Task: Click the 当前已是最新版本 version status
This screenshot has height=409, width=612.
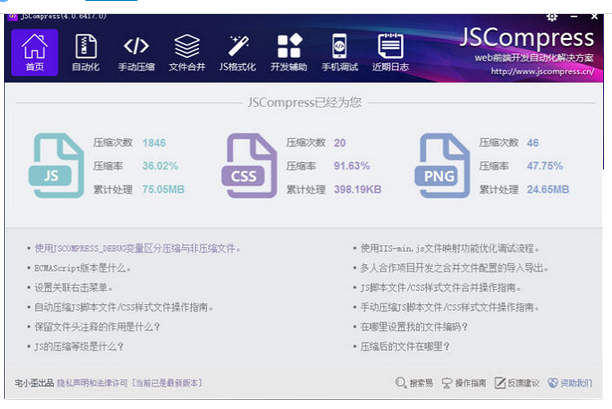Action: tap(167, 383)
